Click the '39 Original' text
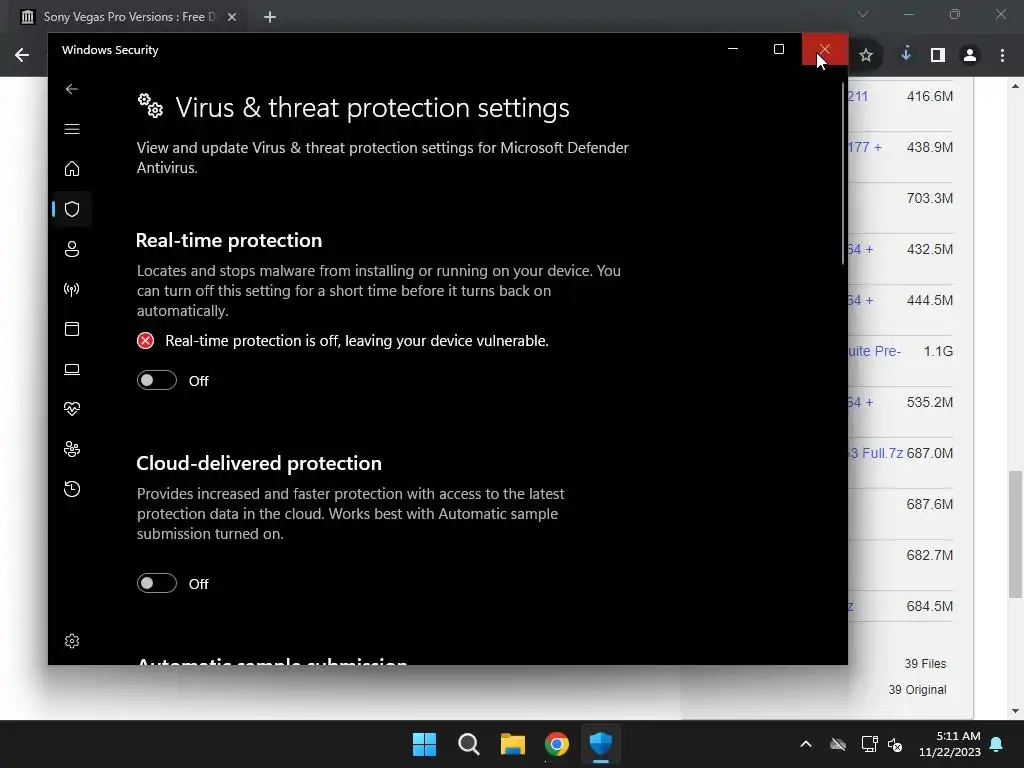The image size is (1024, 768). coord(918,690)
